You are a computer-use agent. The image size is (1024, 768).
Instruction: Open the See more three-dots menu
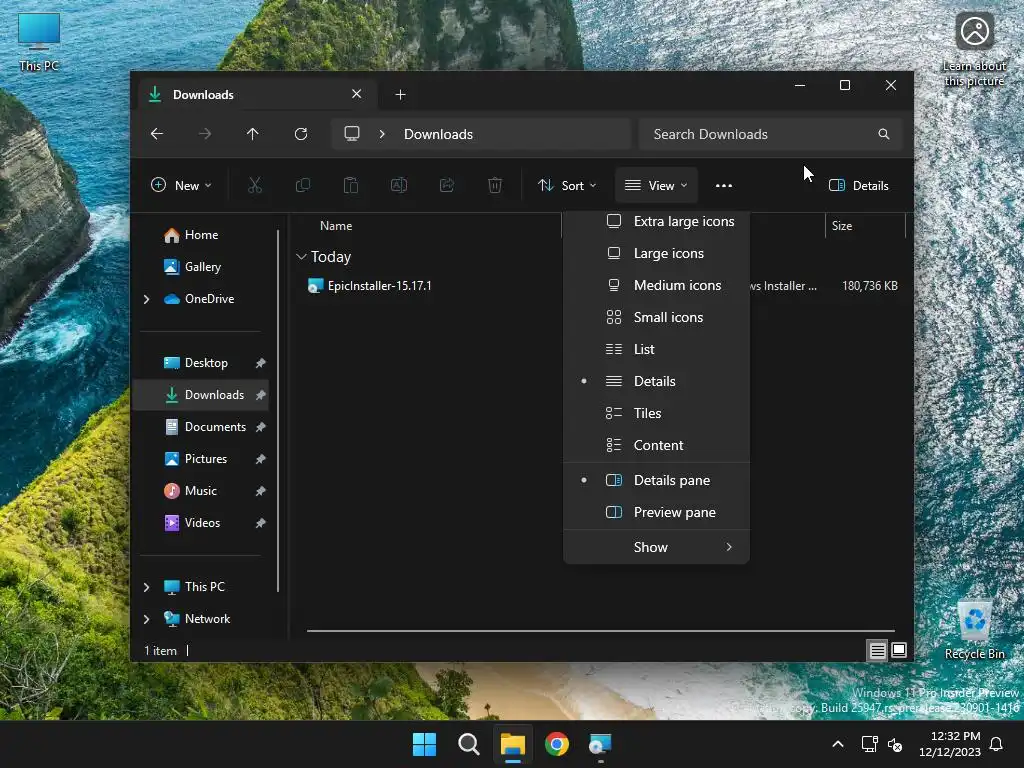(x=724, y=185)
